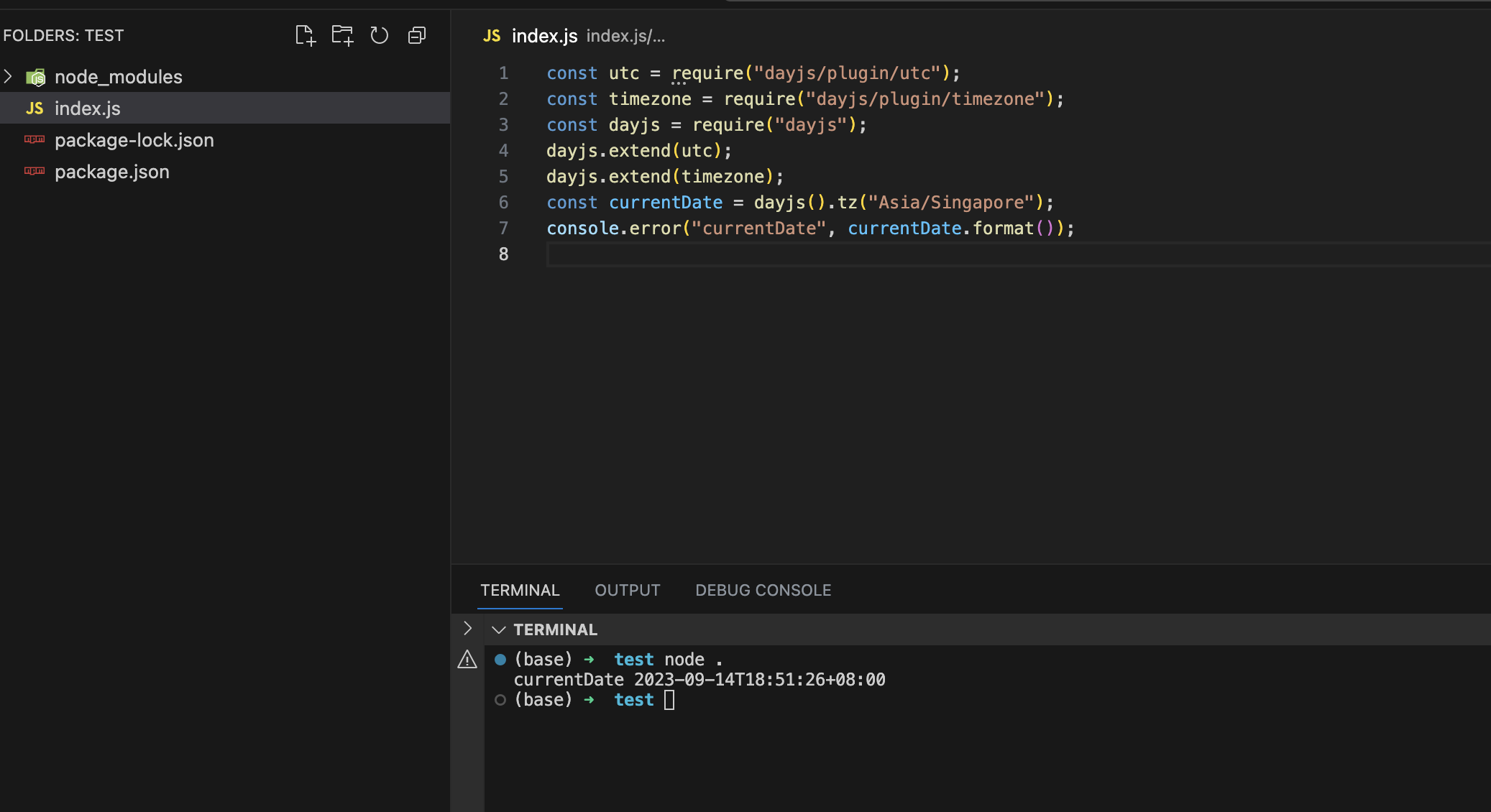Collapse the TERMINAL section chevron

click(x=498, y=629)
